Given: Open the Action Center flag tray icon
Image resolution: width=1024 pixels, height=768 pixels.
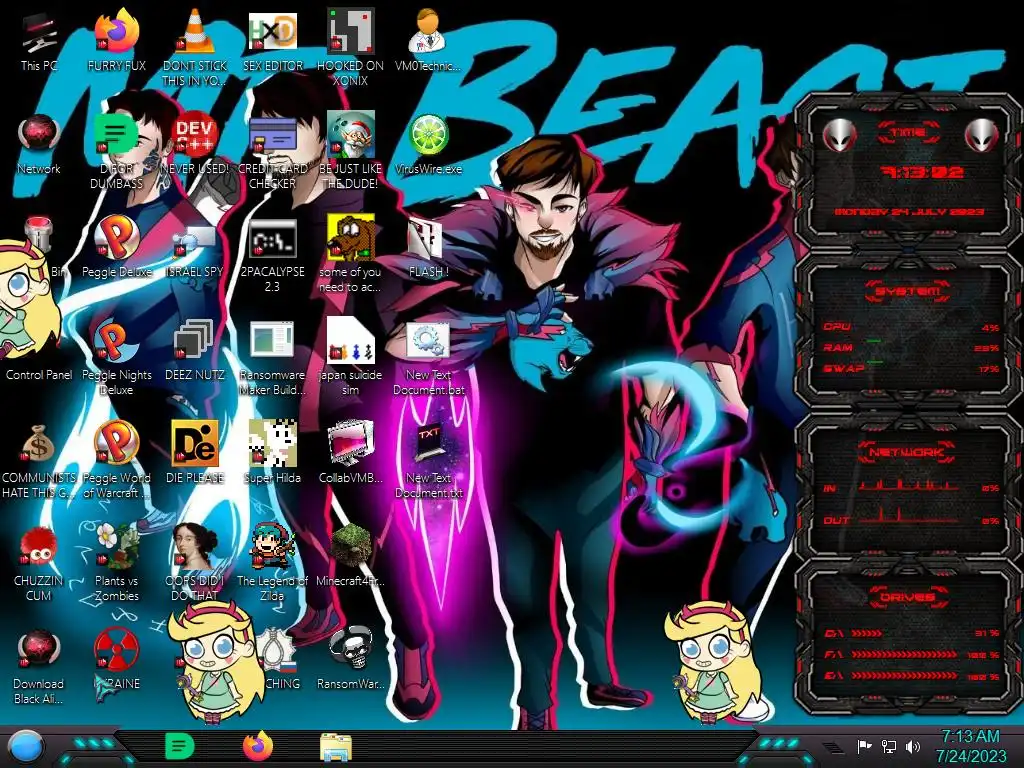Looking at the screenshot, I should 864,746.
